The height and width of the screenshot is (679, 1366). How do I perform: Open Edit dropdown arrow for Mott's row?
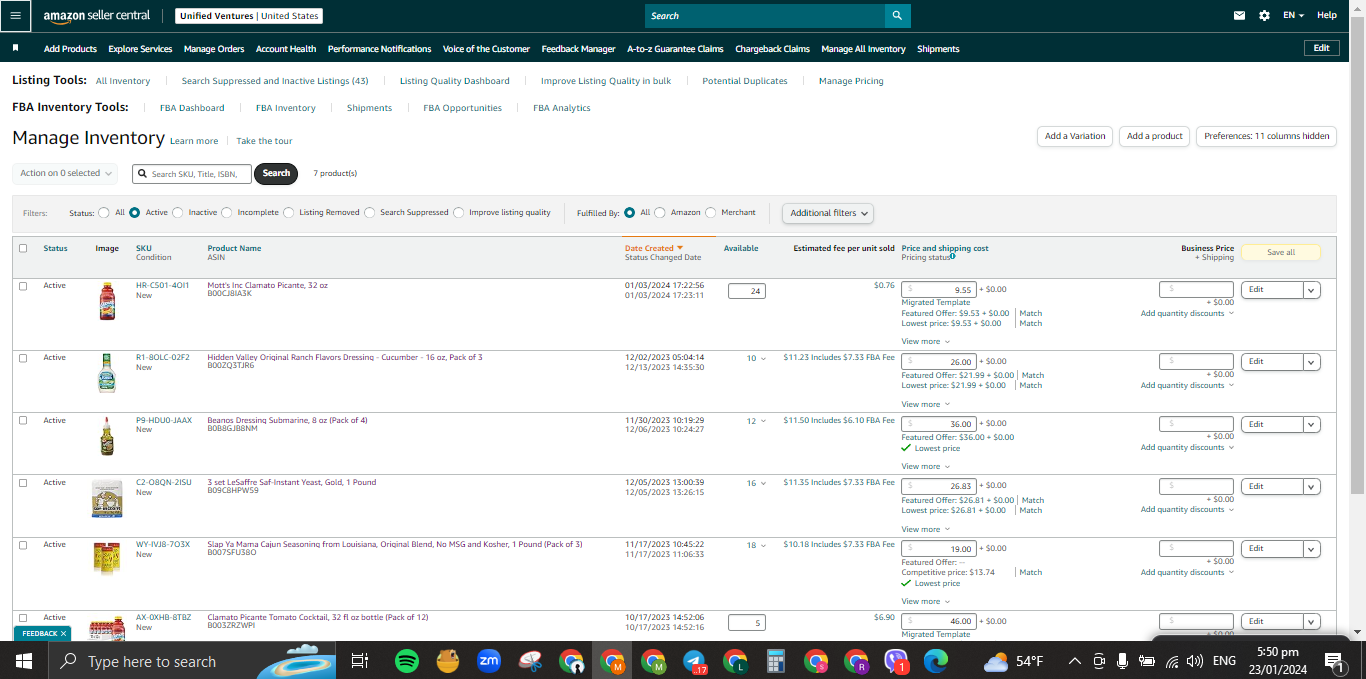1312,290
